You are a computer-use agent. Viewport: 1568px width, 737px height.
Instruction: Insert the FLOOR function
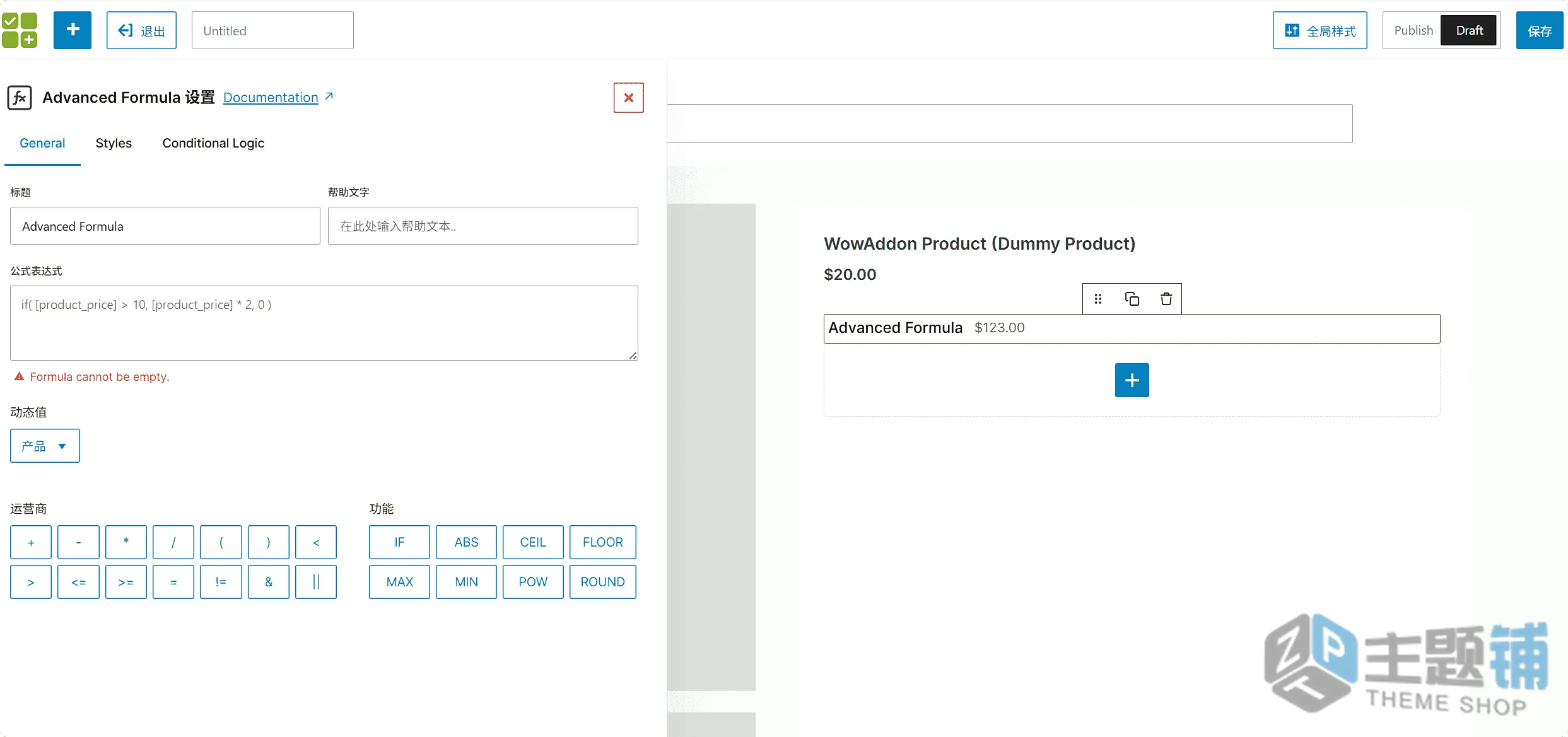603,542
